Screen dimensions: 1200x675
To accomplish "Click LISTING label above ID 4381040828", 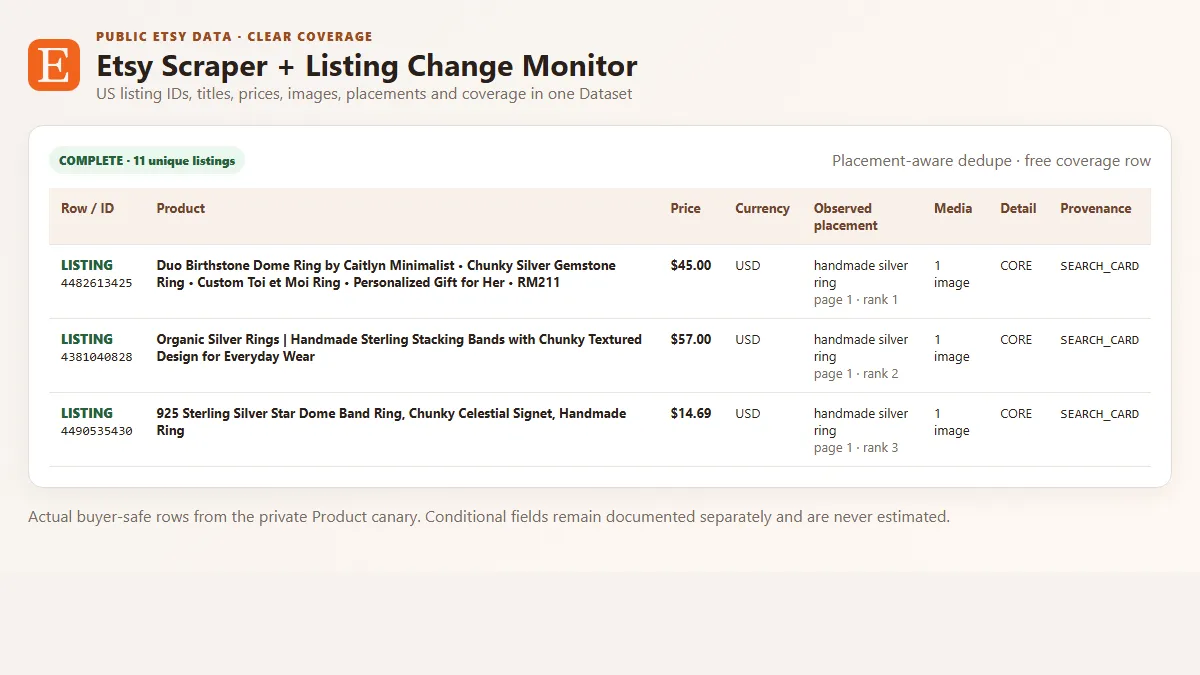I will point(87,340).
